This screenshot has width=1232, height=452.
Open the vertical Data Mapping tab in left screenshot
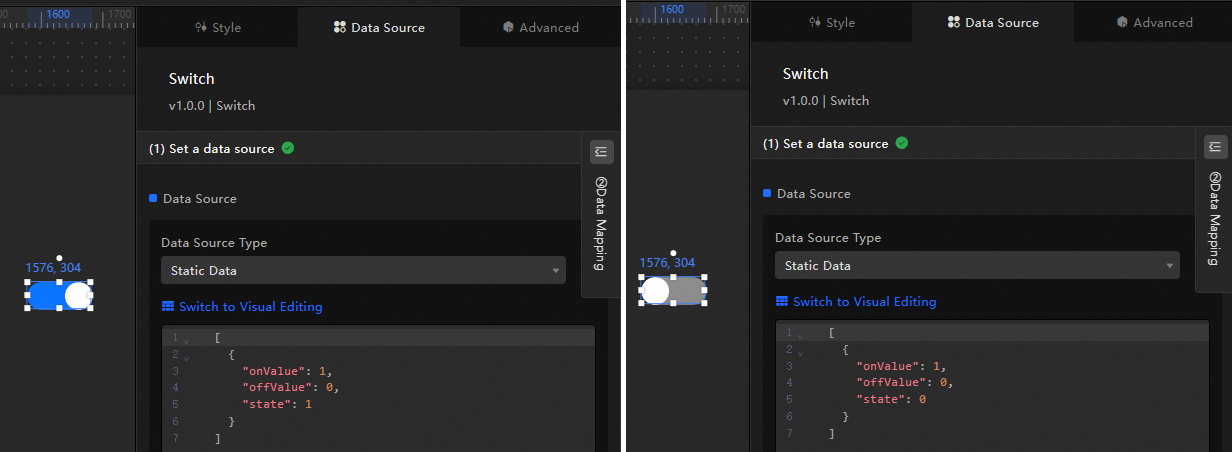[x=600, y=223]
